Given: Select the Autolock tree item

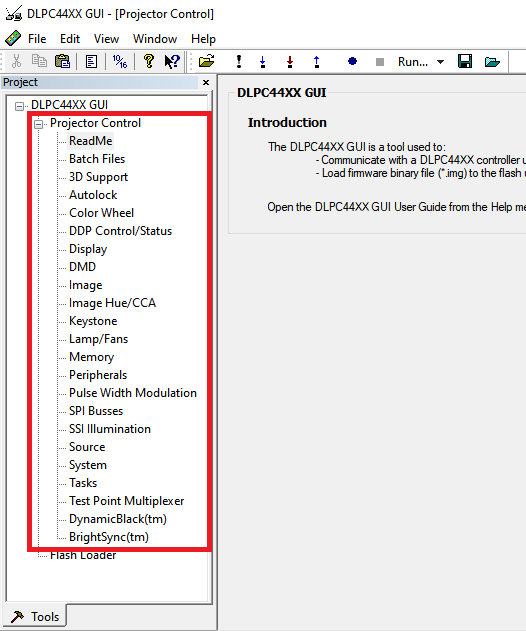Looking at the screenshot, I should [93, 195].
